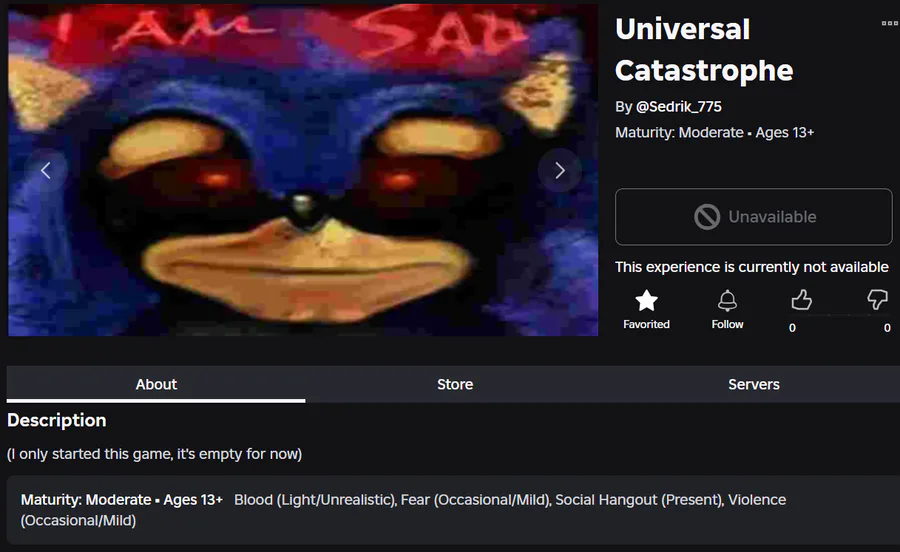The height and width of the screenshot is (552, 900).
Task: Show next thumbnail with right arrow
Action: 560,170
